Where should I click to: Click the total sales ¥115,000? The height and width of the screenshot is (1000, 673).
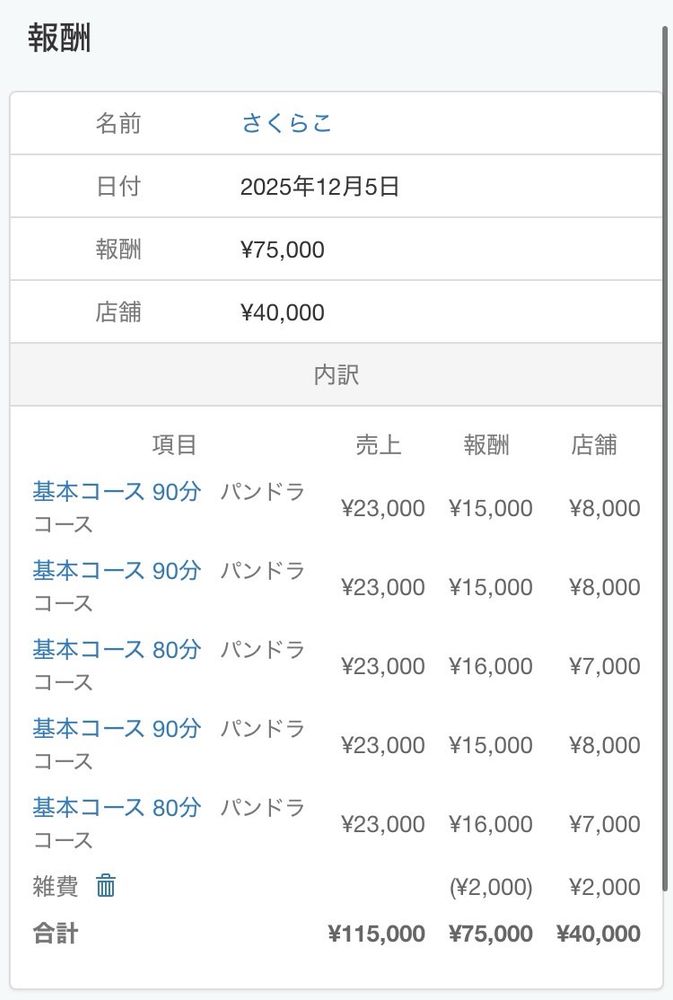pos(376,934)
